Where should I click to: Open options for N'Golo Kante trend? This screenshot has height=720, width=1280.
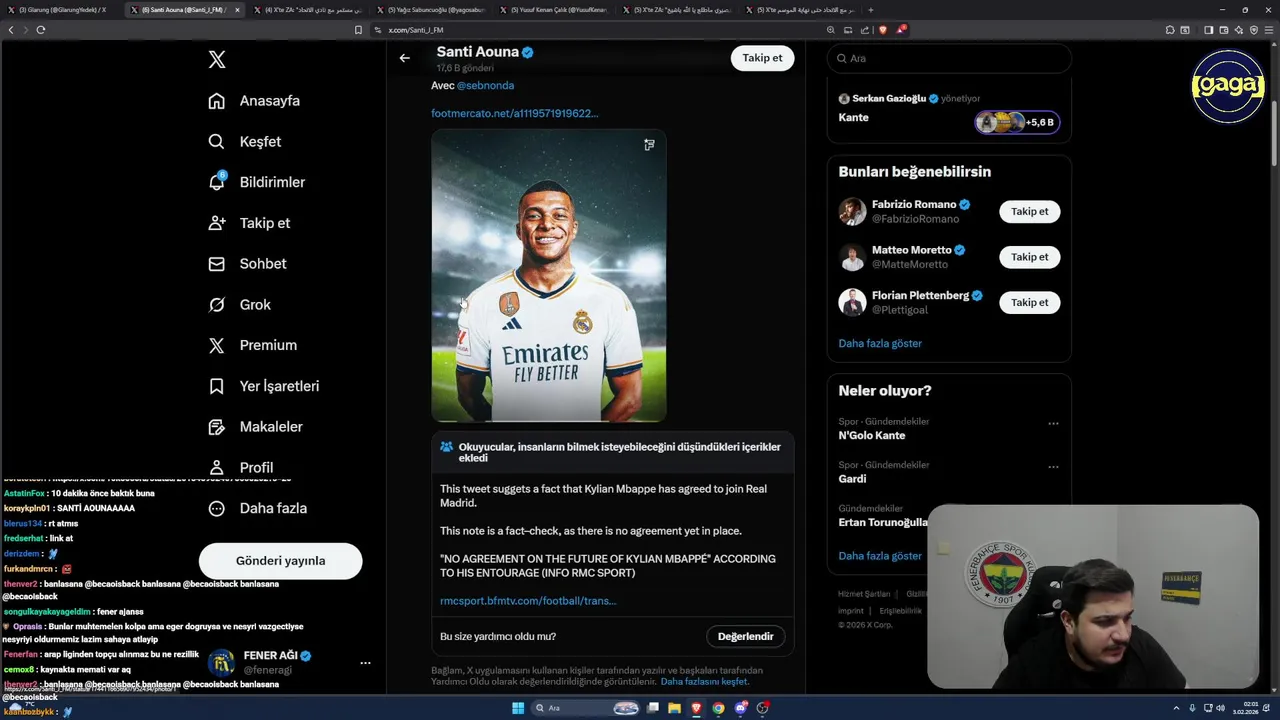click(x=1053, y=424)
